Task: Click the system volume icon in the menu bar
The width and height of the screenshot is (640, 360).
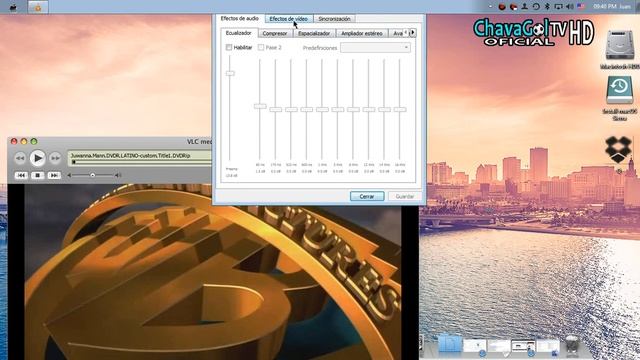Action: coord(570,7)
